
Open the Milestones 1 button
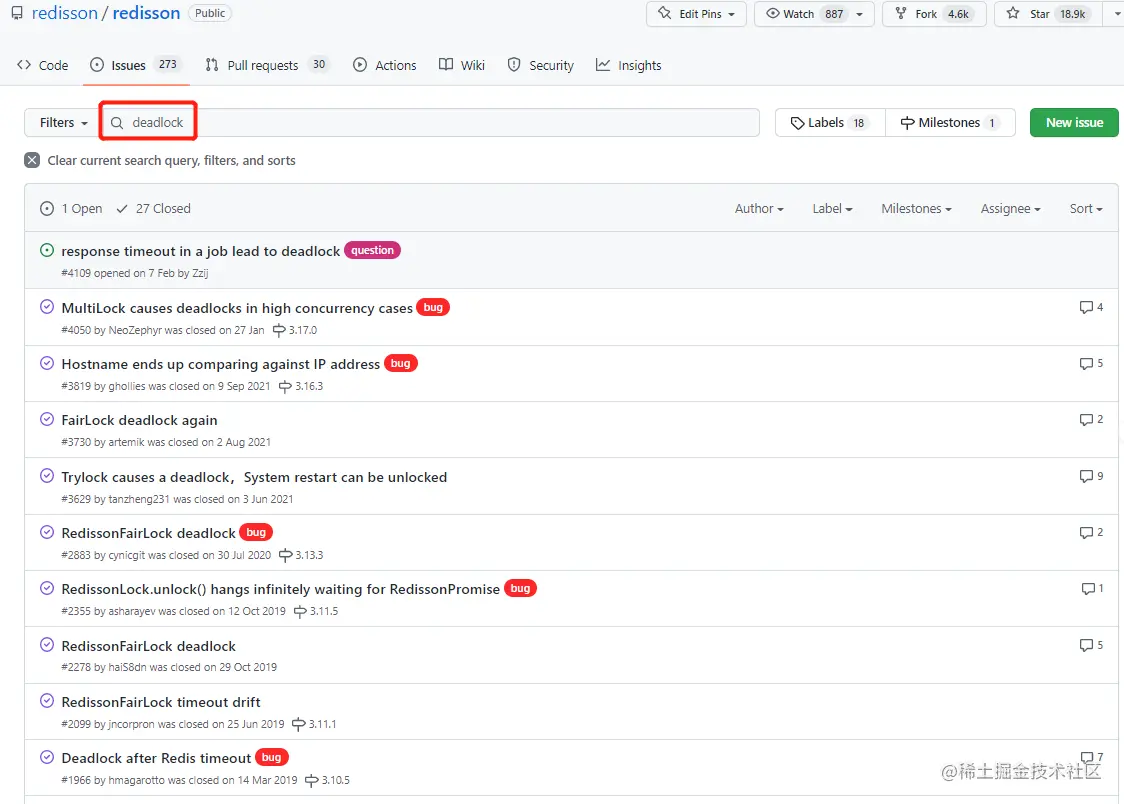[x=950, y=123]
